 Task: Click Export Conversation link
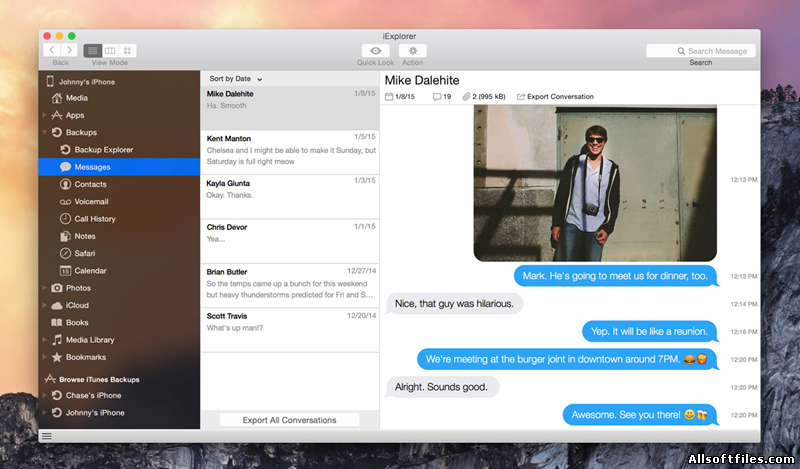click(x=555, y=97)
